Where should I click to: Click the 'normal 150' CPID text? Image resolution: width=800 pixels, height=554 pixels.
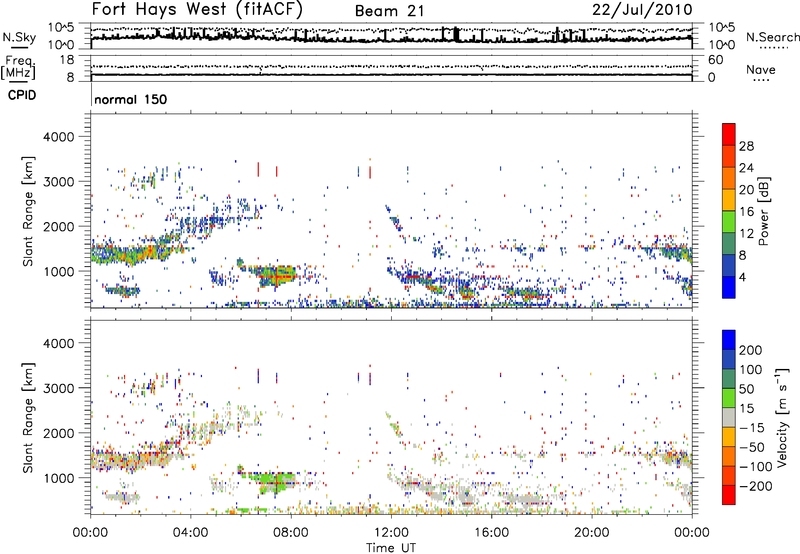[x=131, y=99]
